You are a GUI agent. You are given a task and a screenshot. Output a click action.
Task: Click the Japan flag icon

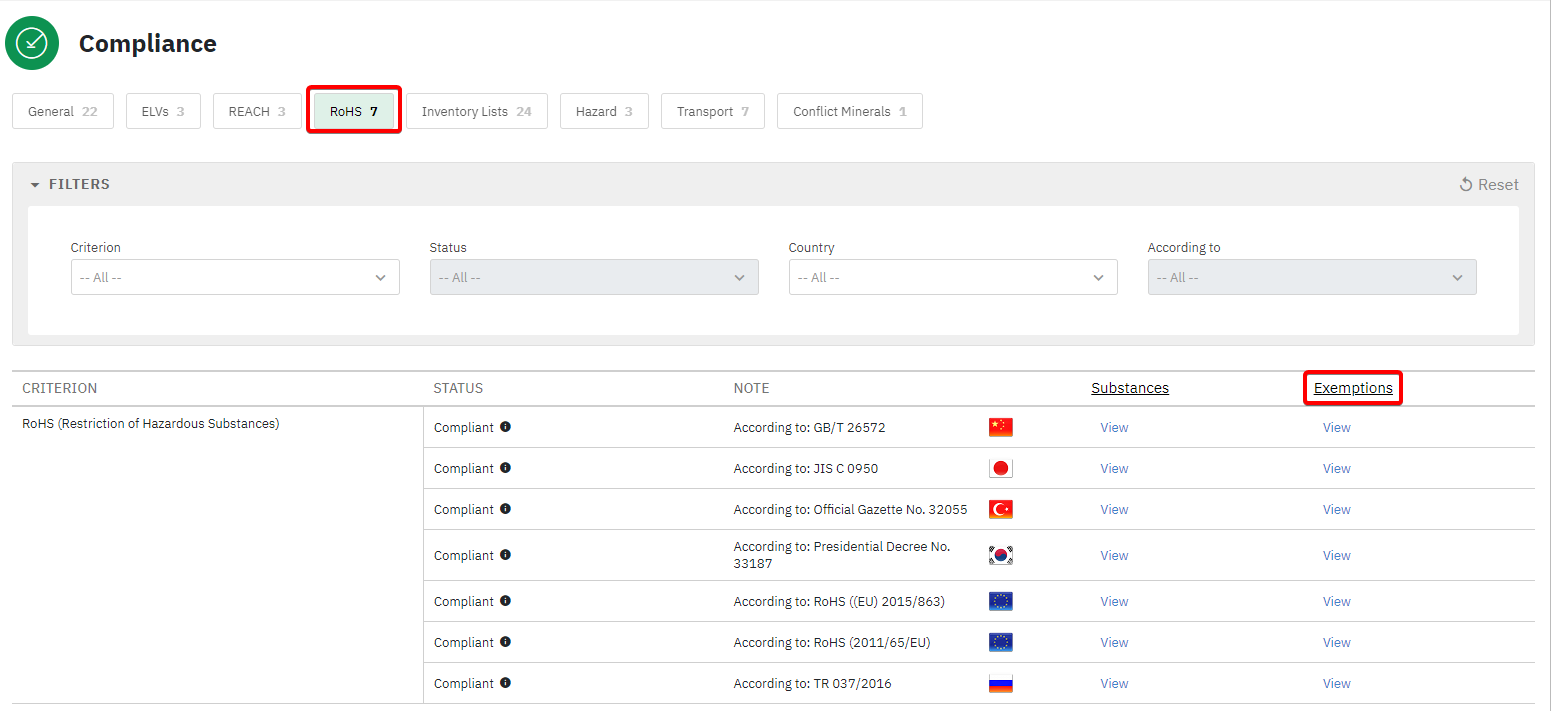[1000, 468]
